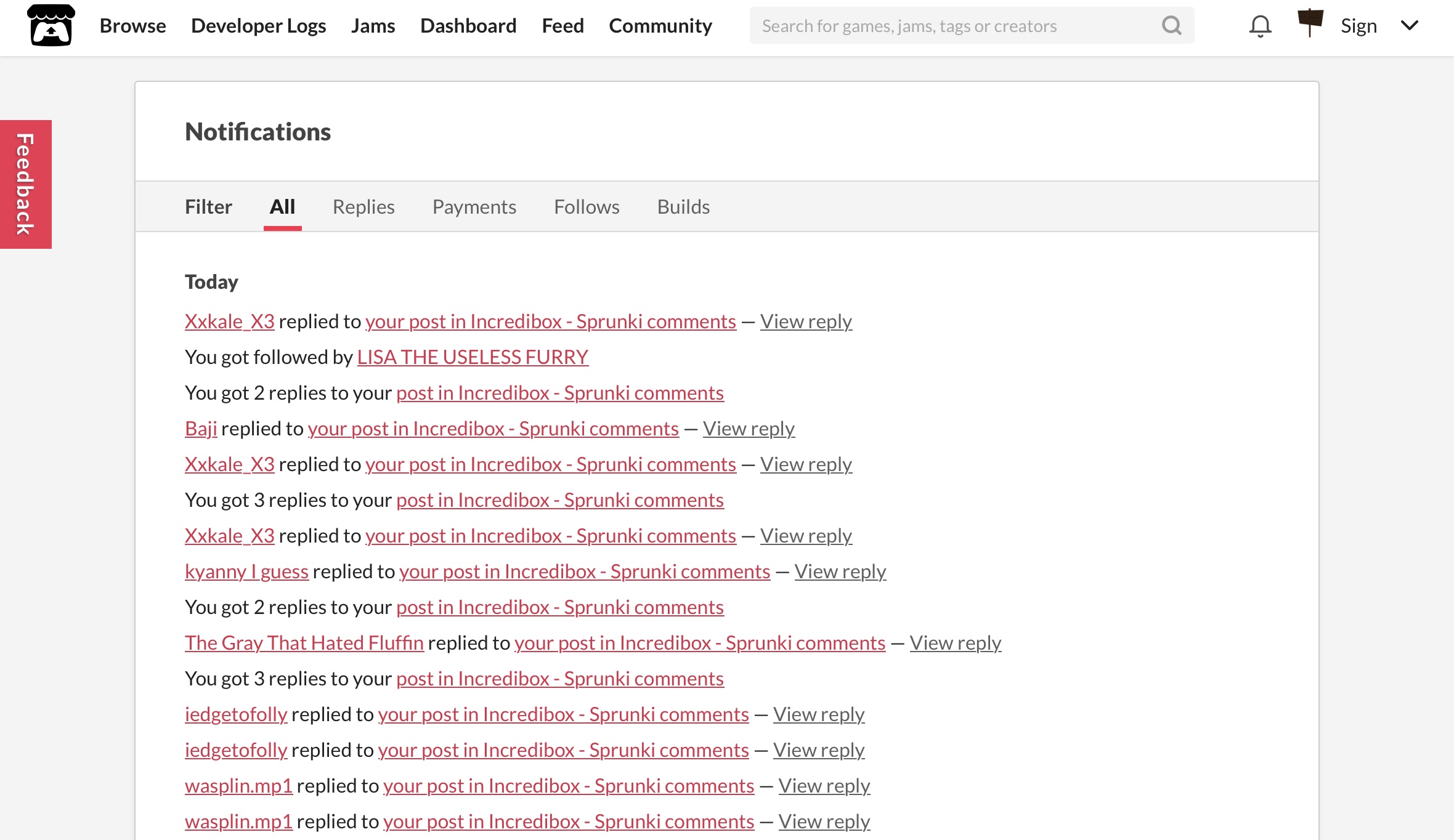Image resolution: width=1454 pixels, height=840 pixels.
Task: Open first Xxkale_X3 user profile link
Action: (x=230, y=321)
